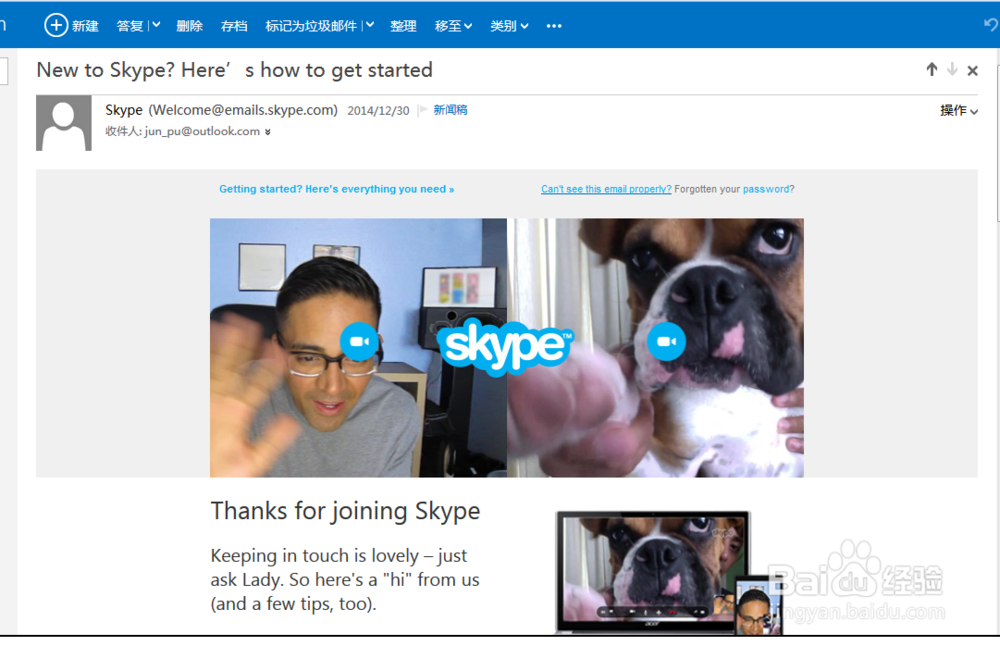The height and width of the screenshot is (646, 1000).
Task: Click video call icon on man's photo
Action: click(359, 342)
